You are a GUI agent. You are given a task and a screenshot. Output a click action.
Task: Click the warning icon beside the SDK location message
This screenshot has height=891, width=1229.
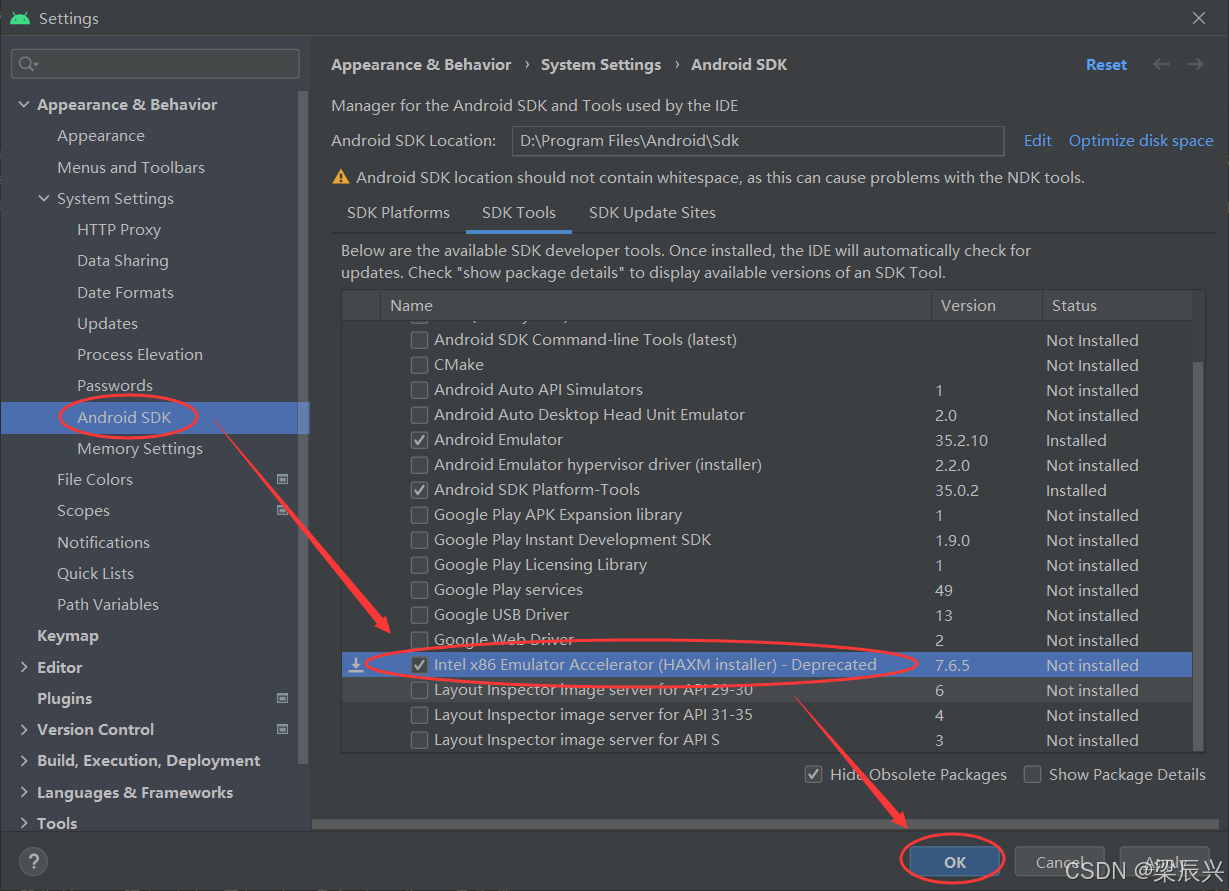(x=341, y=177)
